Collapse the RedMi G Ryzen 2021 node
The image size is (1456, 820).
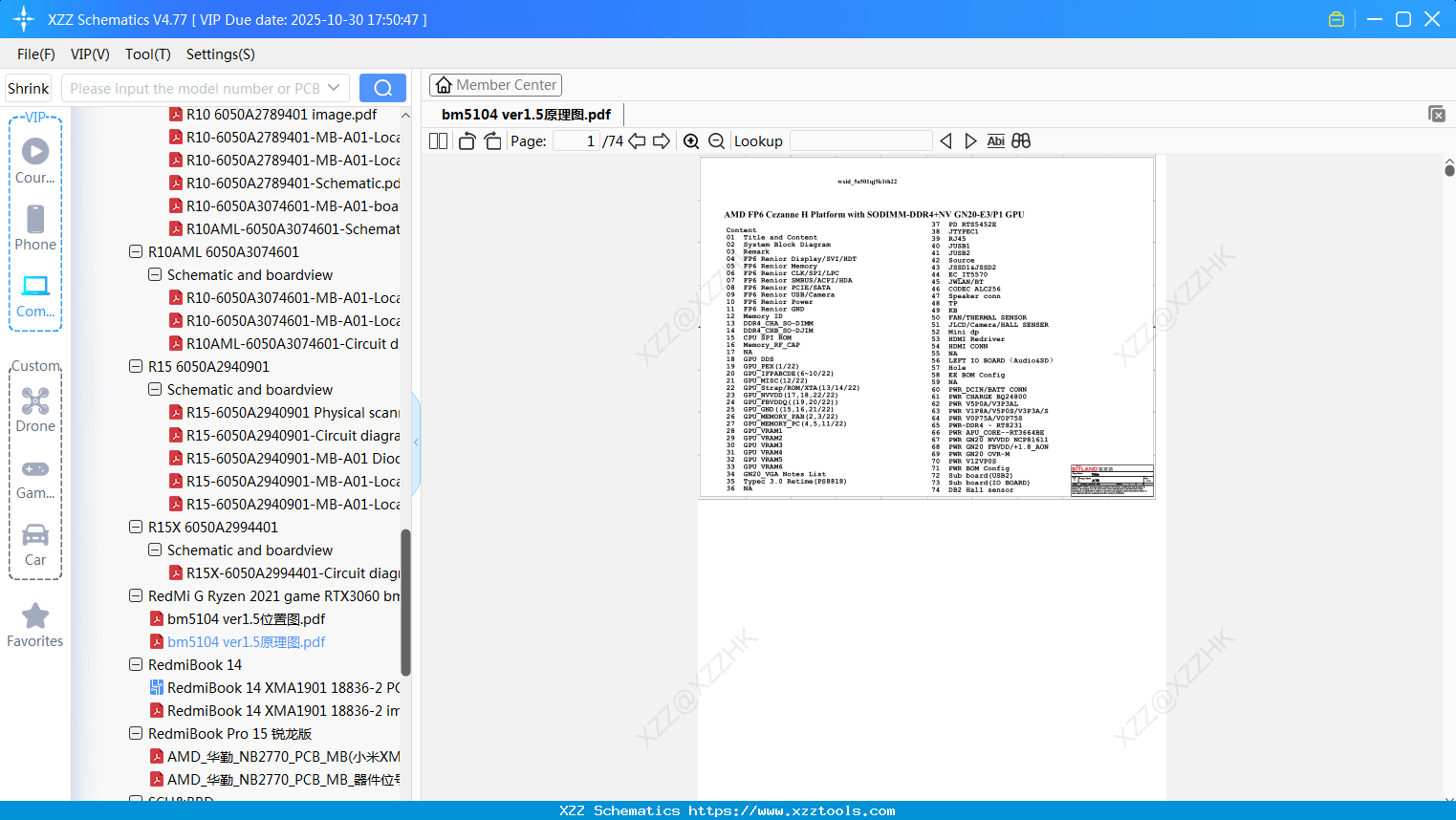pyautogui.click(x=136, y=596)
